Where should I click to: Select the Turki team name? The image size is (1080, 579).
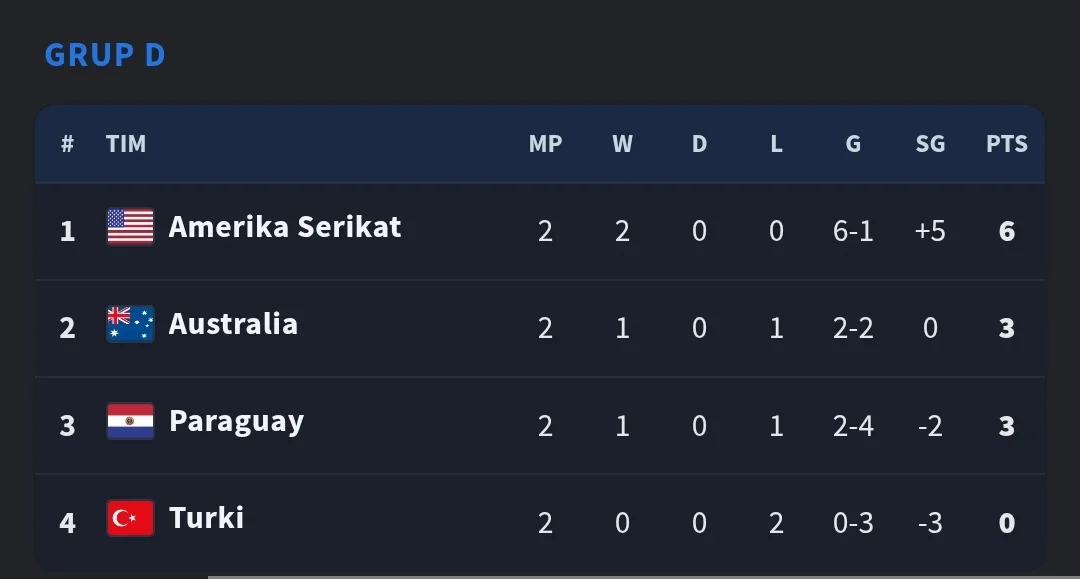(206, 518)
